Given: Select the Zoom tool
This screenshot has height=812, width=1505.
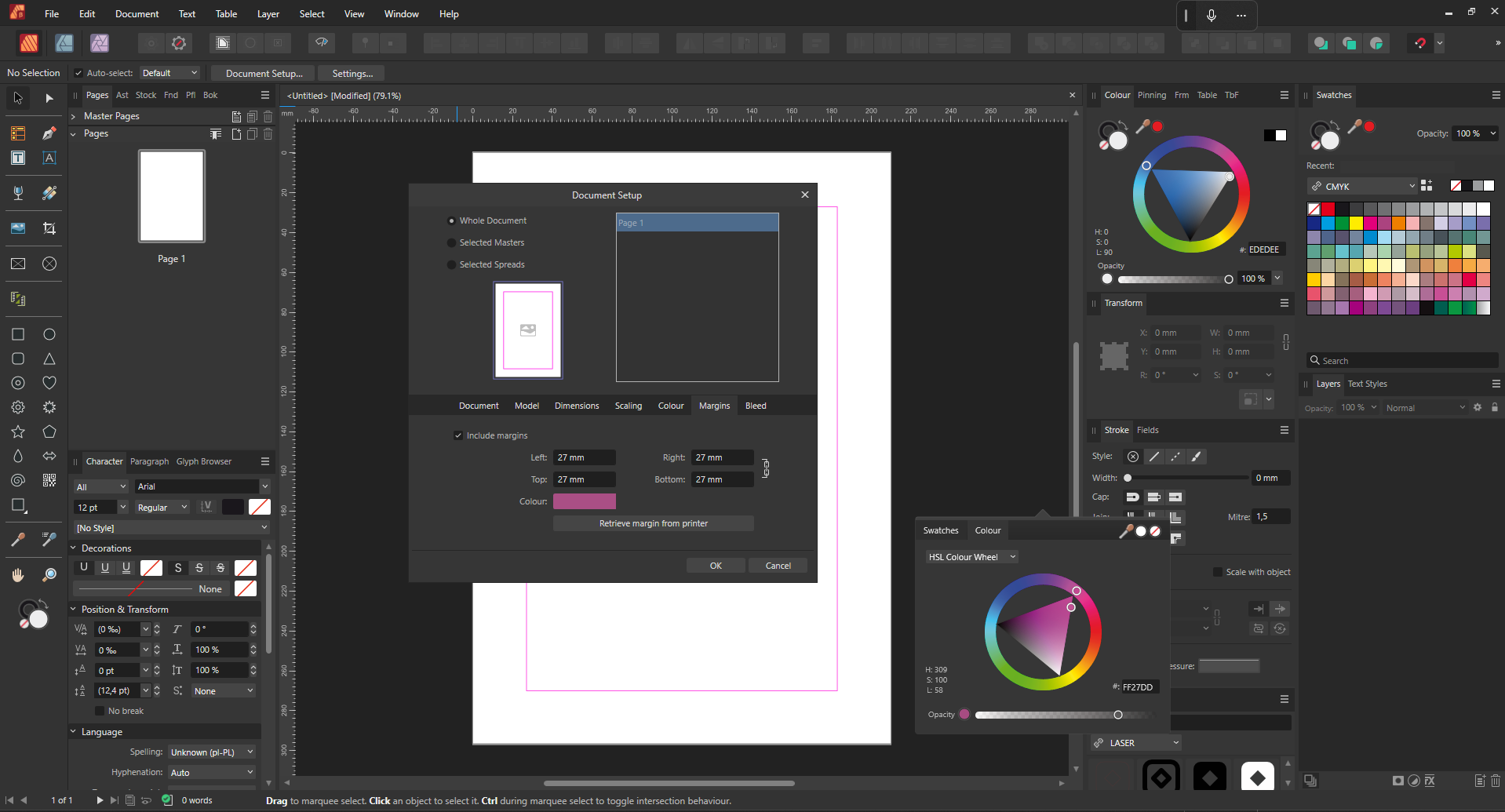Looking at the screenshot, I should tap(49, 575).
